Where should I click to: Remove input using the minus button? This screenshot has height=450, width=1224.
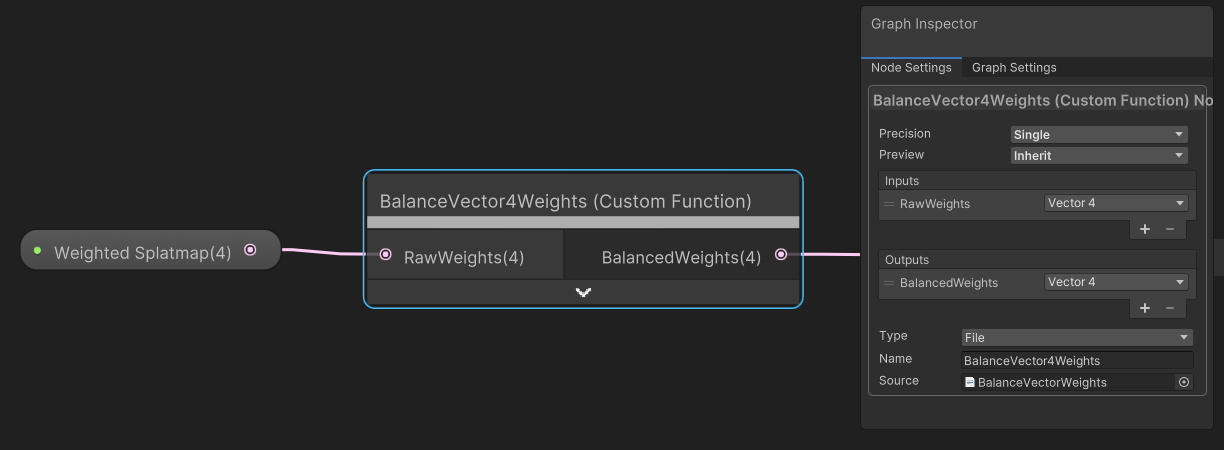coord(1170,229)
